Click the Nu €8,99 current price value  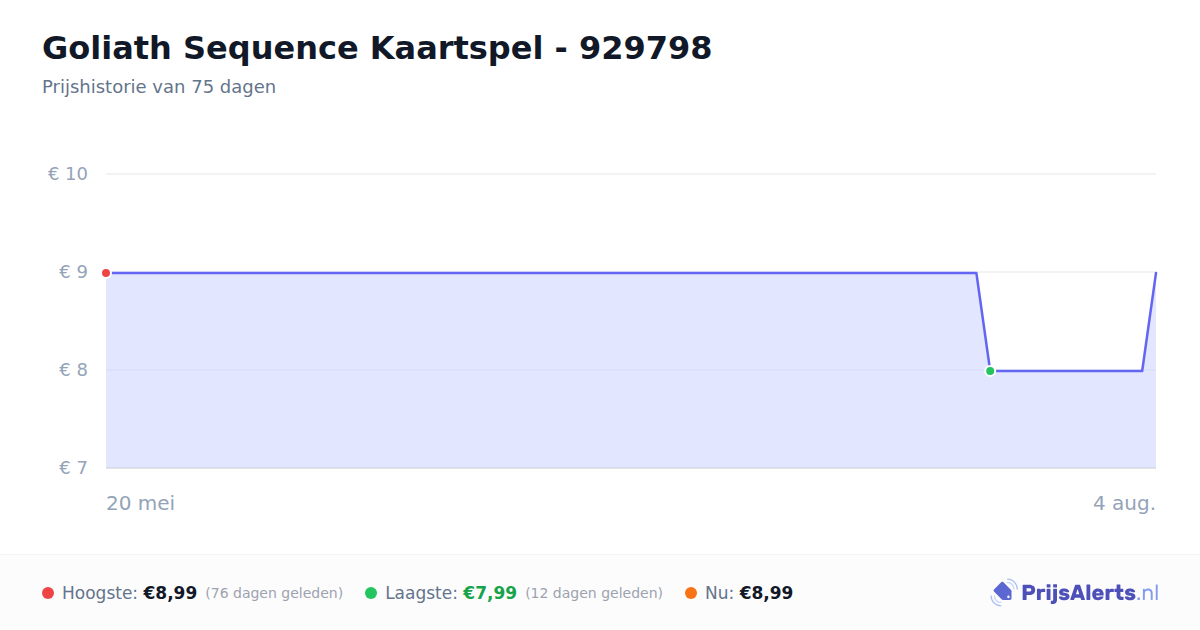[x=766, y=593]
